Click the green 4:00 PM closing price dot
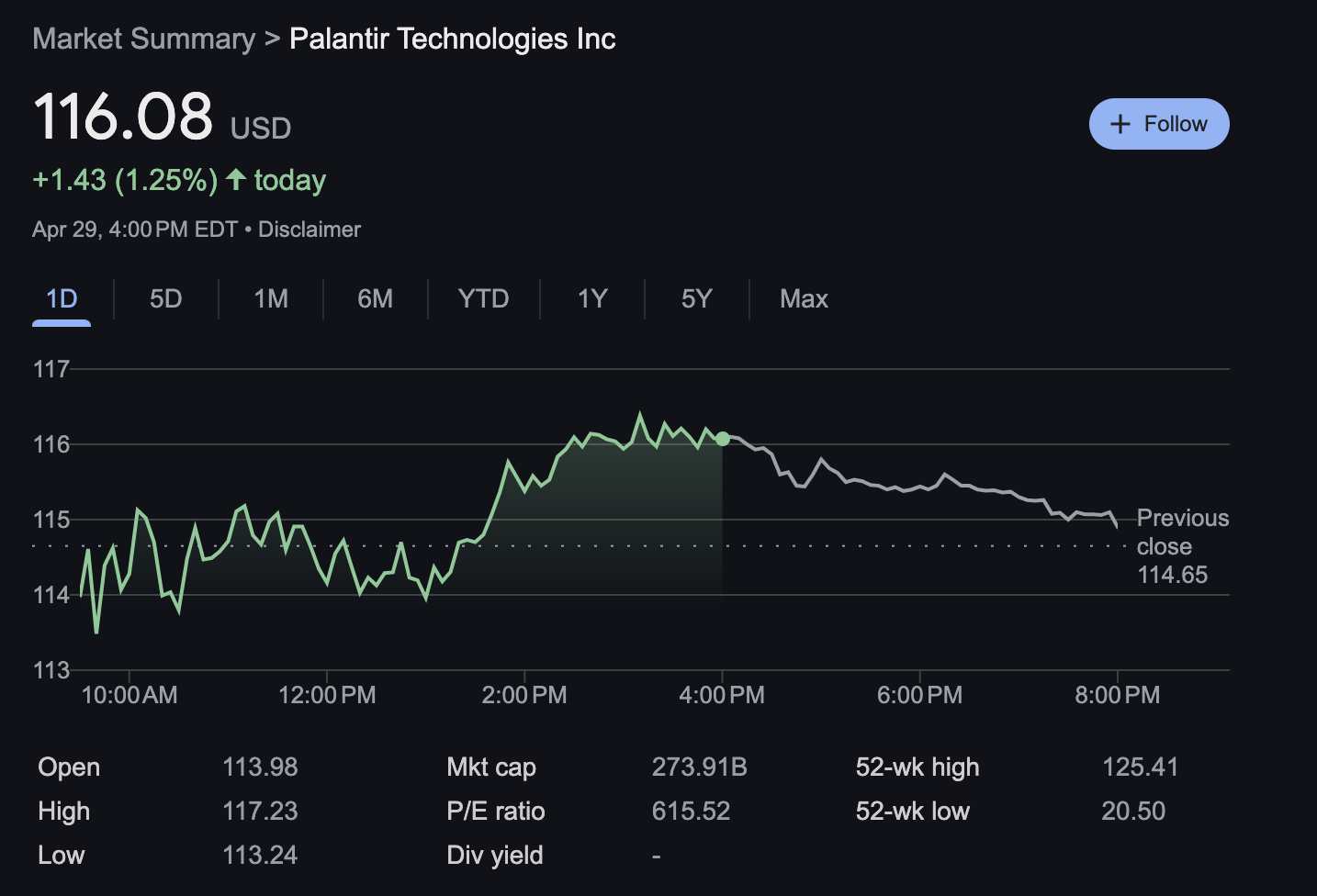Screen dimensions: 1317x896 723,439
